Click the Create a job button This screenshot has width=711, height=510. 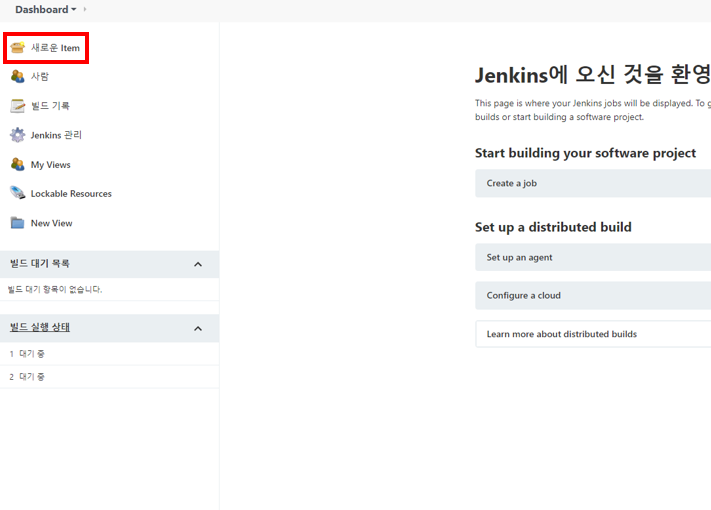(x=593, y=183)
